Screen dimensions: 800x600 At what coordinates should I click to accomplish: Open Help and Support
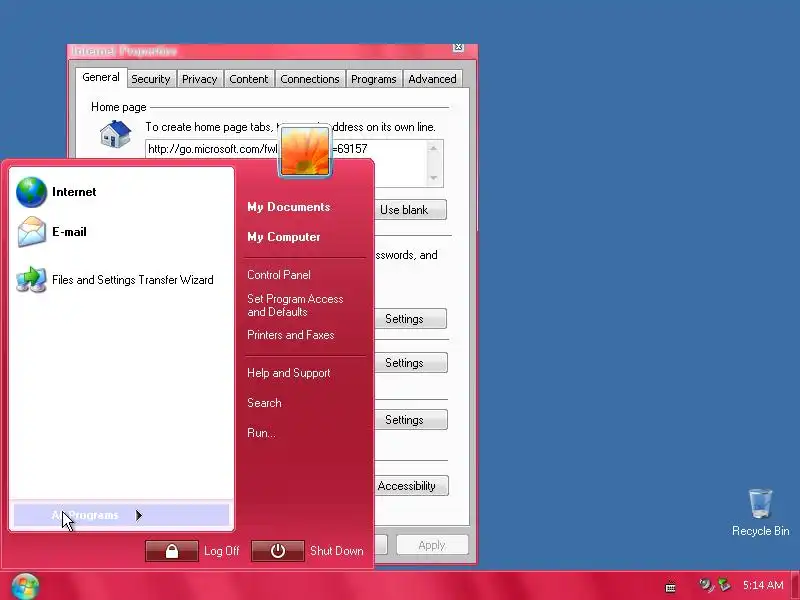tap(288, 373)
